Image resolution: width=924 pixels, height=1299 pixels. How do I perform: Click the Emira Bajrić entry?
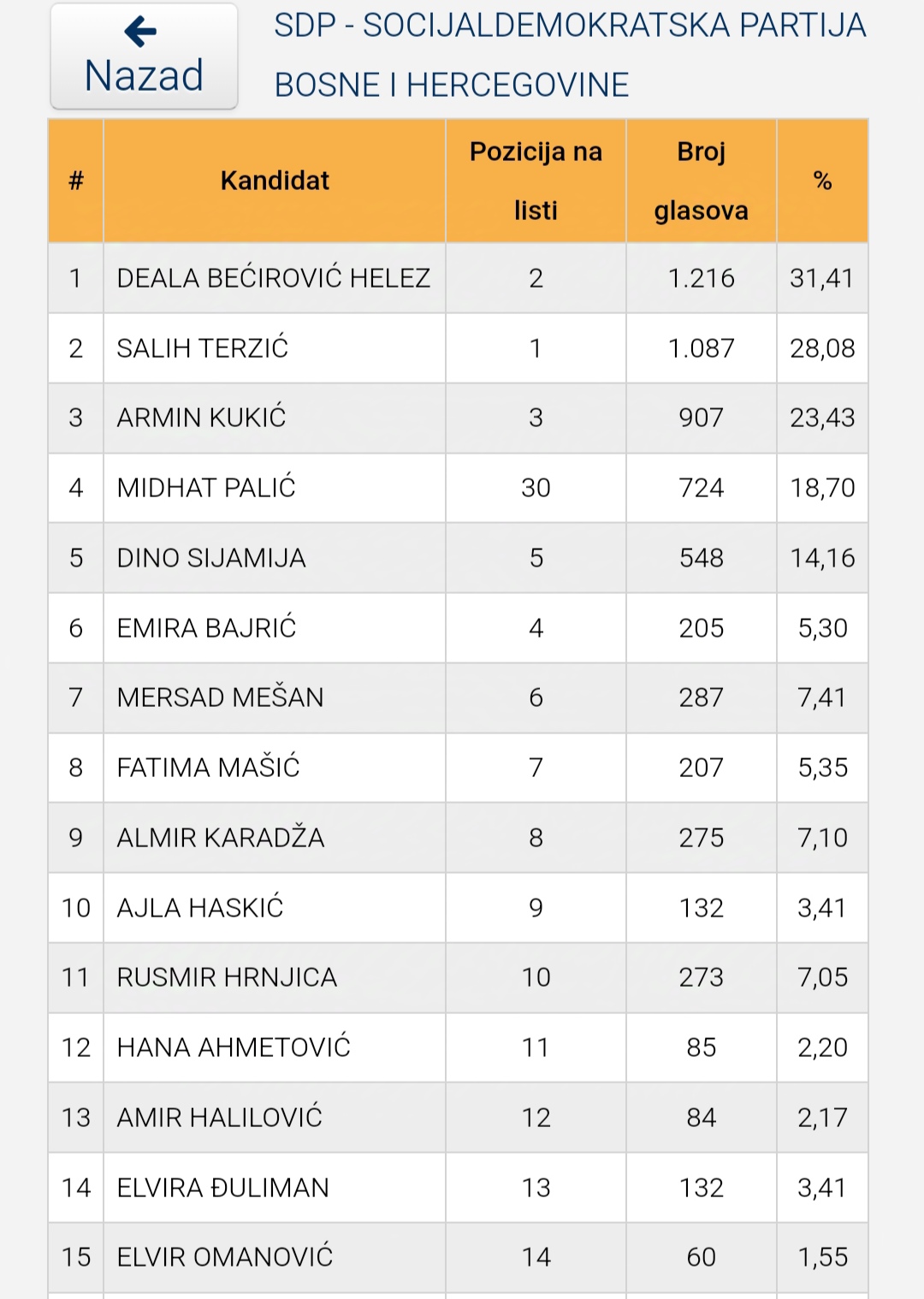click(x=206, y=628)
